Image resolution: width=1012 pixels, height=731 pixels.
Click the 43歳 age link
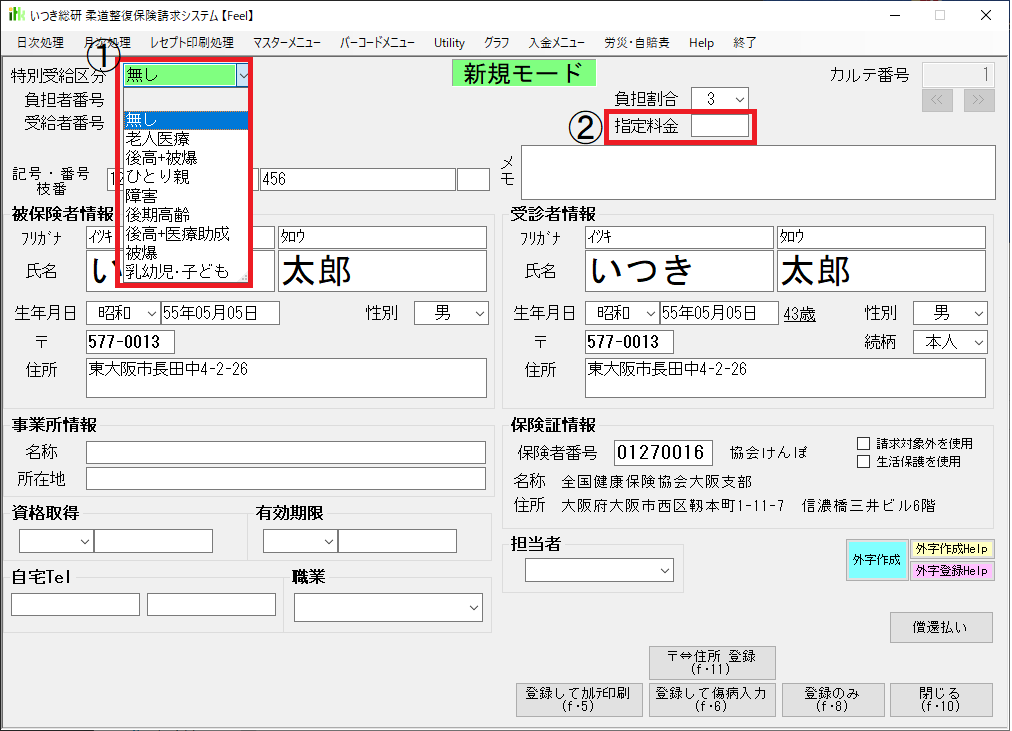[x=799, y=314]
